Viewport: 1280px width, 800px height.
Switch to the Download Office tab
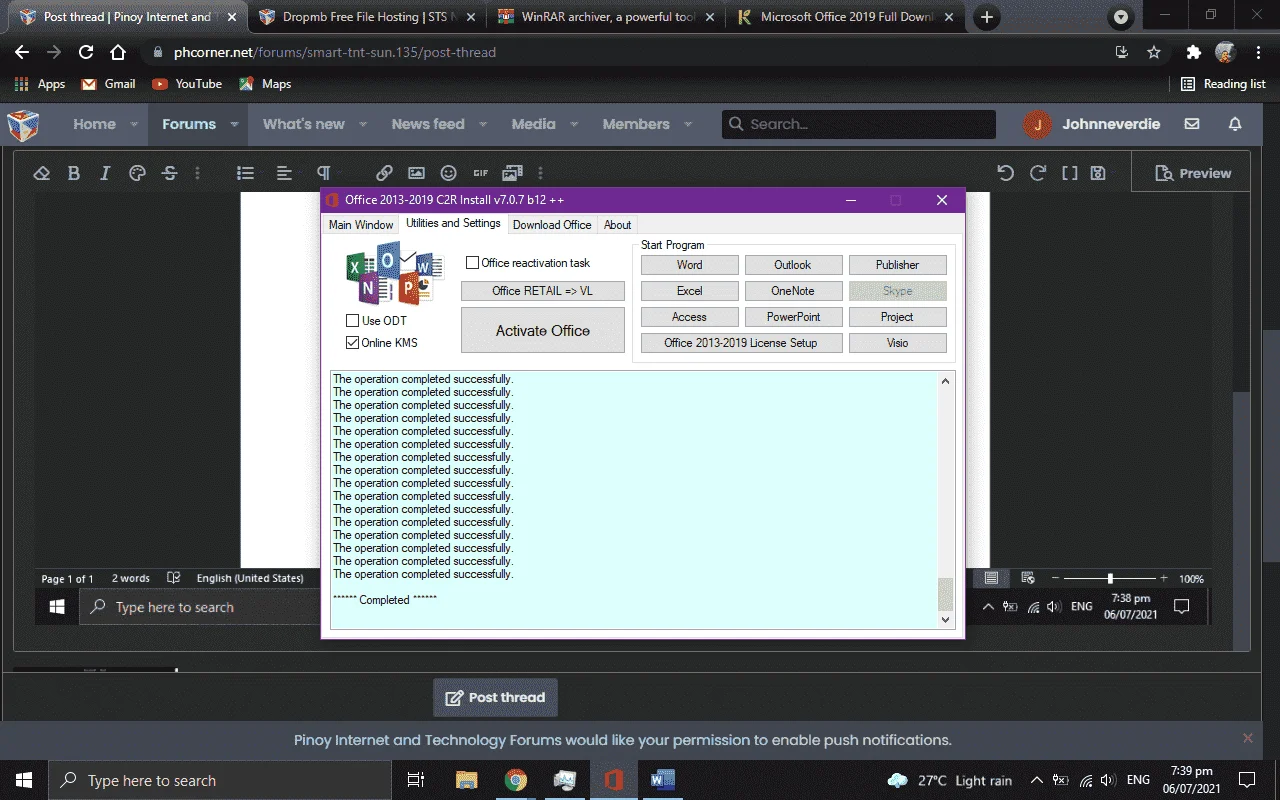click(552, 225)
